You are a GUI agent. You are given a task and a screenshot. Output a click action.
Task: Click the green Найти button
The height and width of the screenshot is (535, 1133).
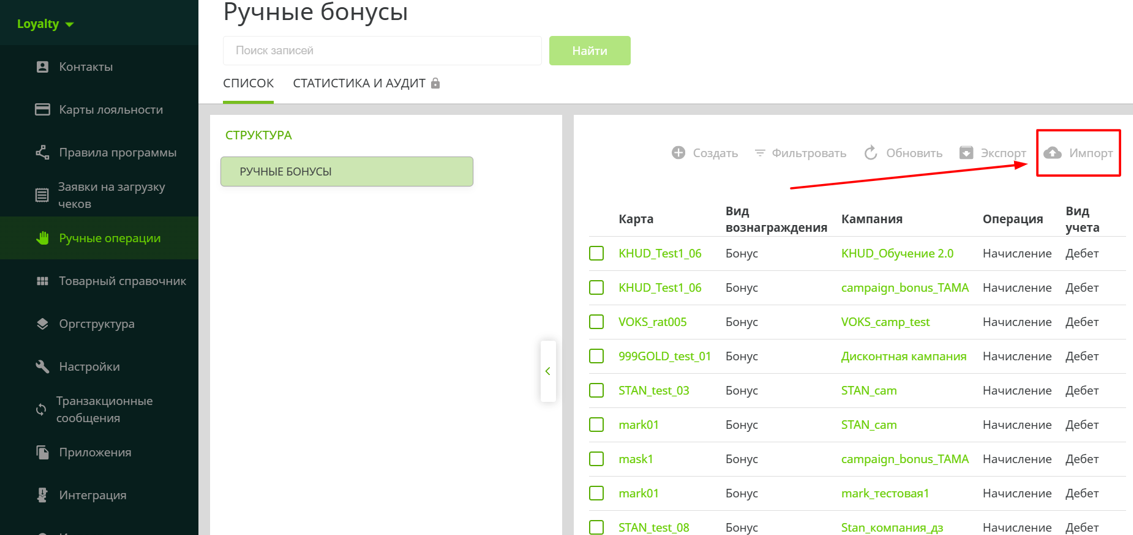click(x=589, y=51)
